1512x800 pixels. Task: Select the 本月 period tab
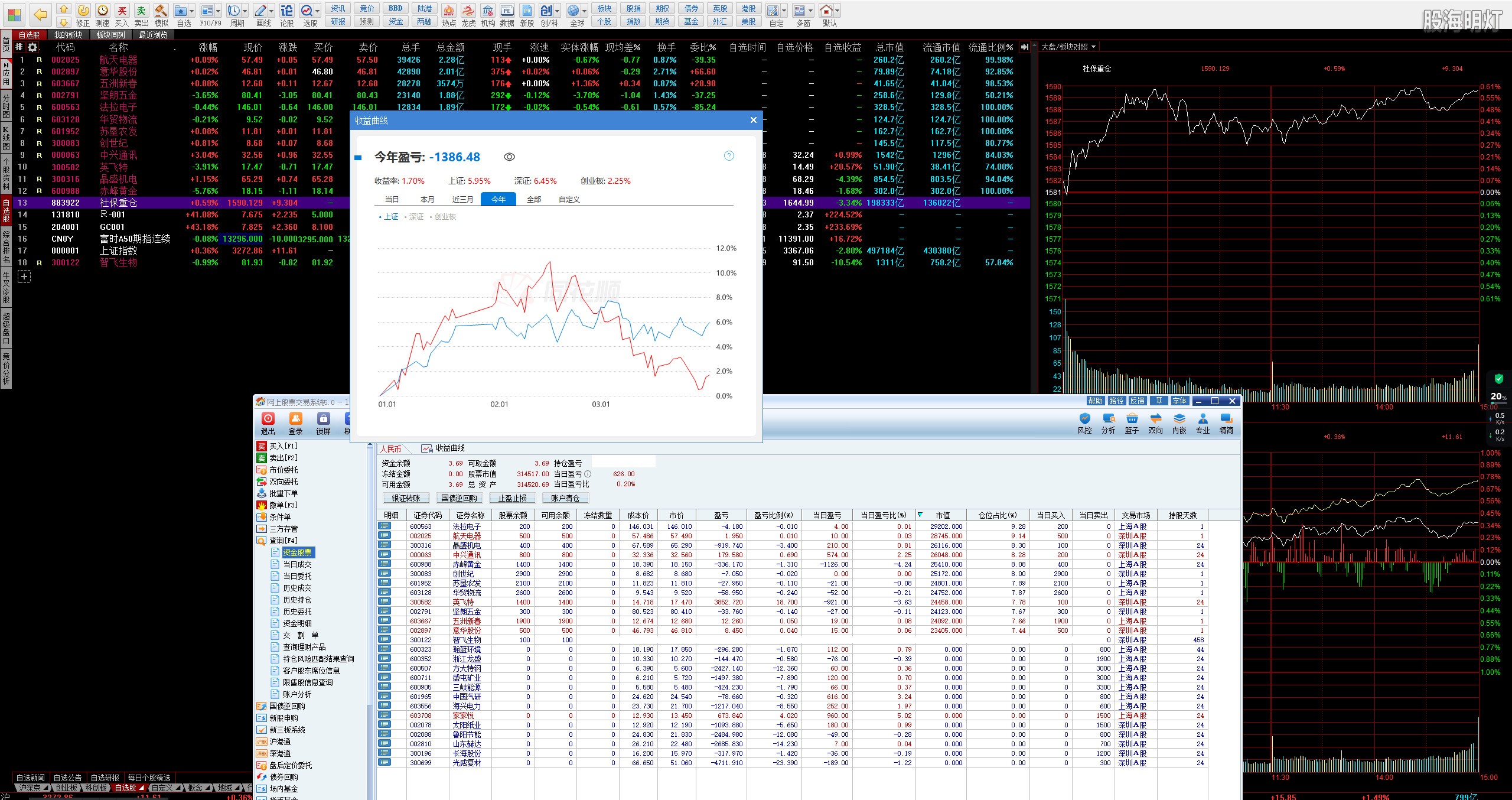tap(428, 199)
